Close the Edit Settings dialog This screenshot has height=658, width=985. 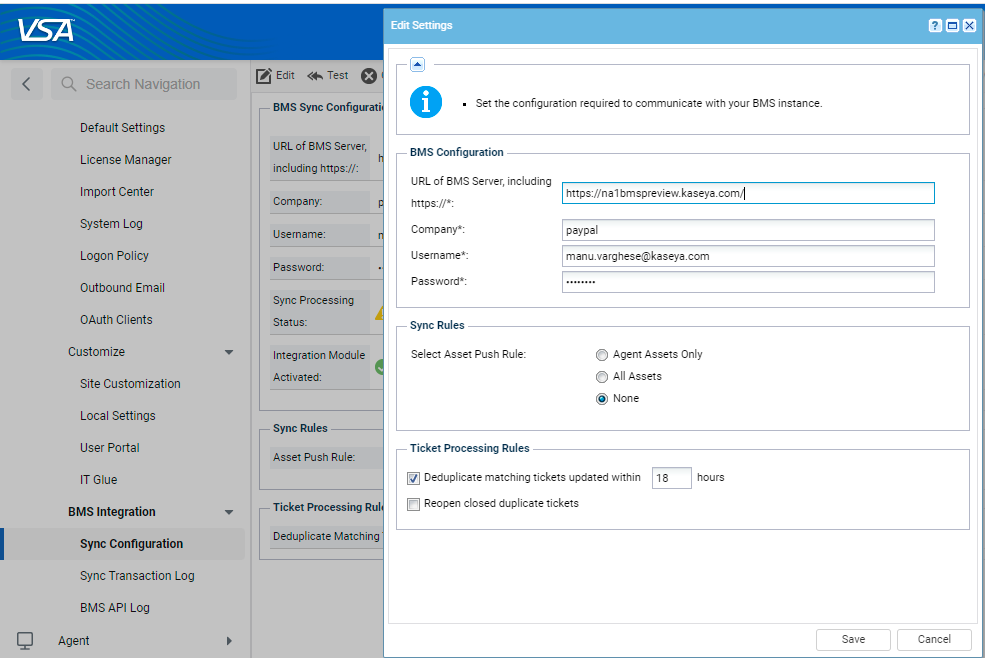point(969,25)
